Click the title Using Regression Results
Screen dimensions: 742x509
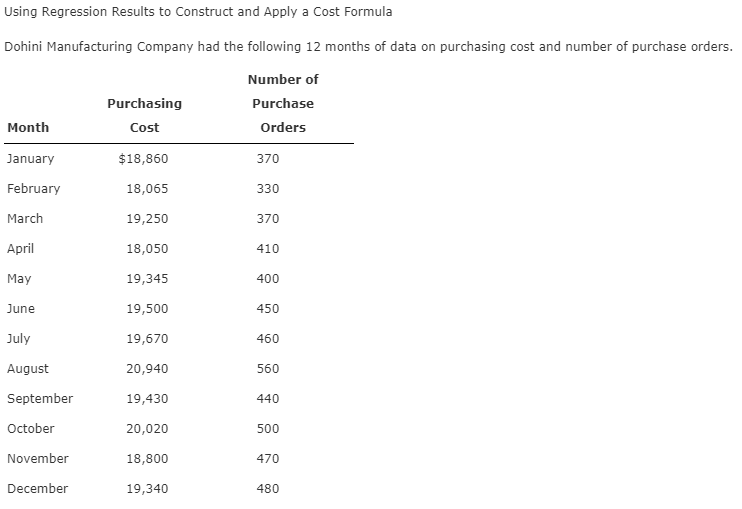pos(198,12)
